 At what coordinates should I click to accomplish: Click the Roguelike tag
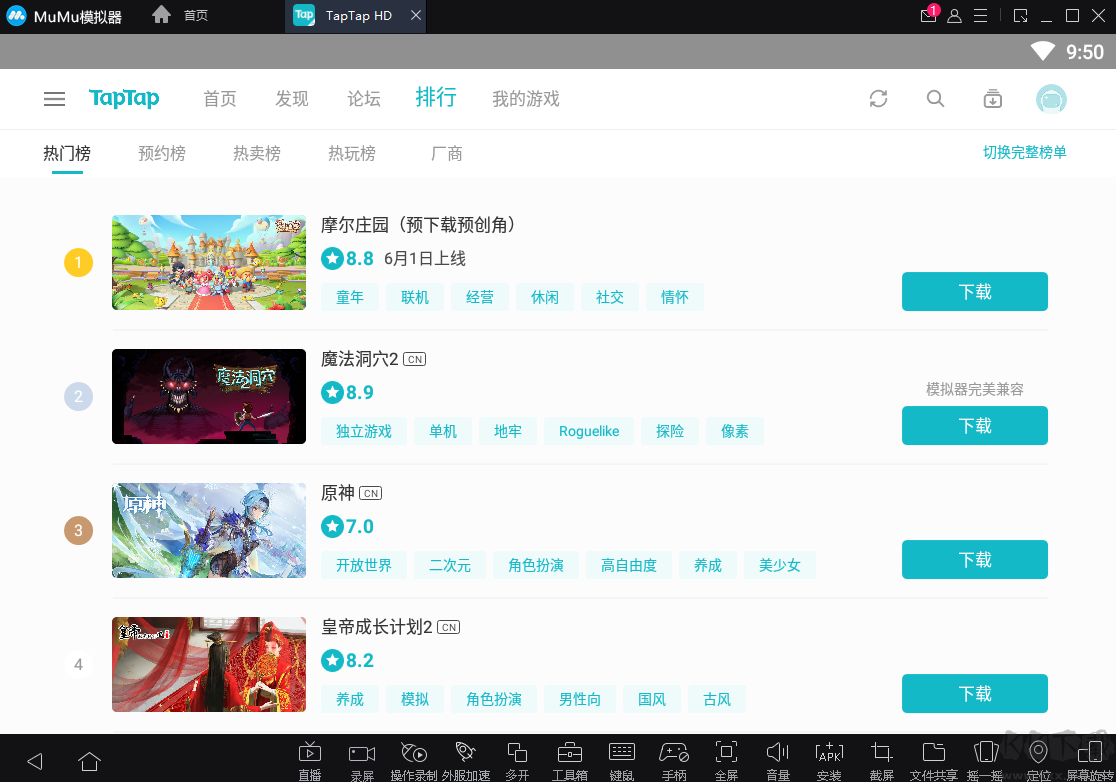pyautogui.click(x=589, y=431)
